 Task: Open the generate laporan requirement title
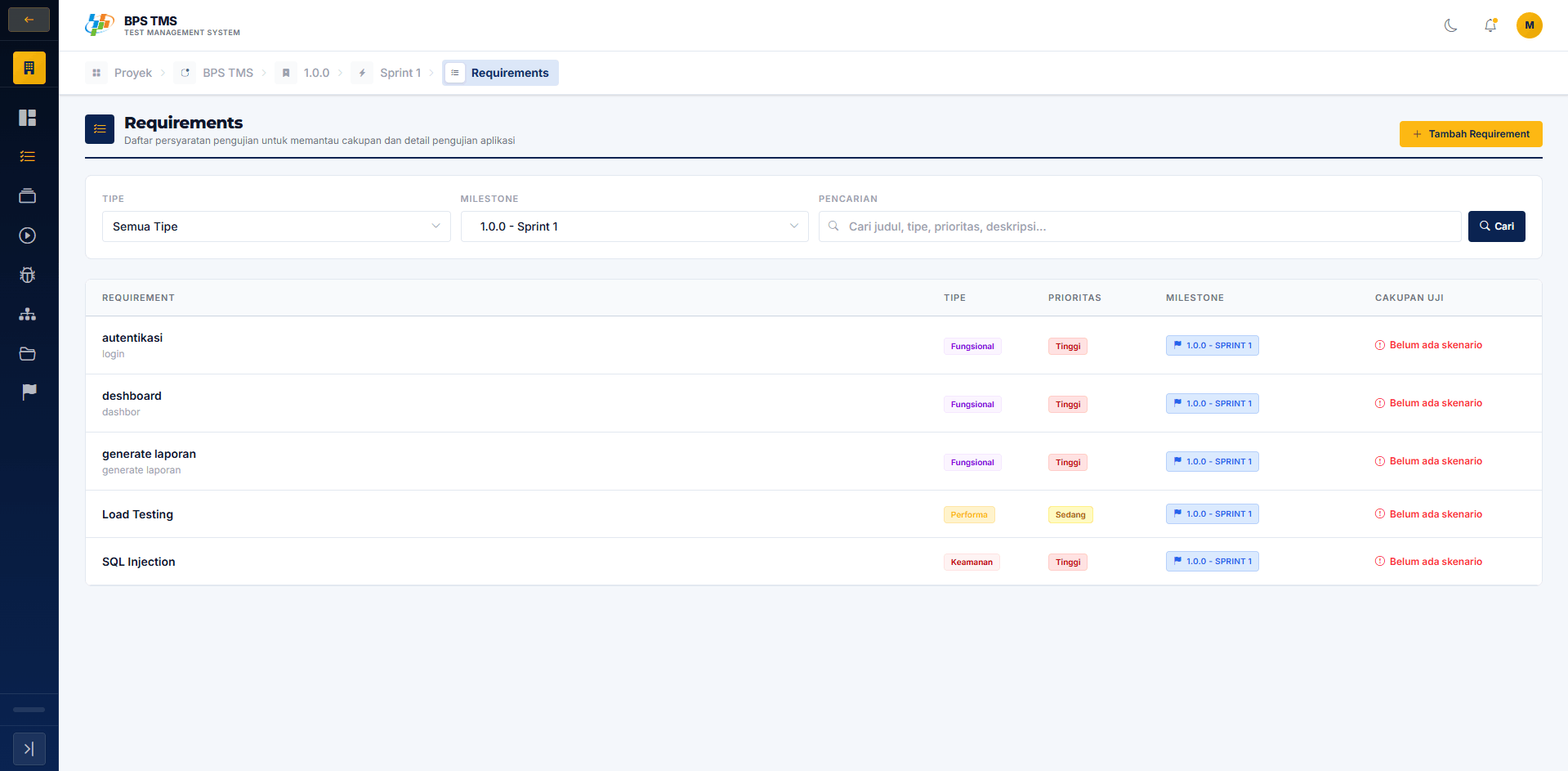coord(149,454)
